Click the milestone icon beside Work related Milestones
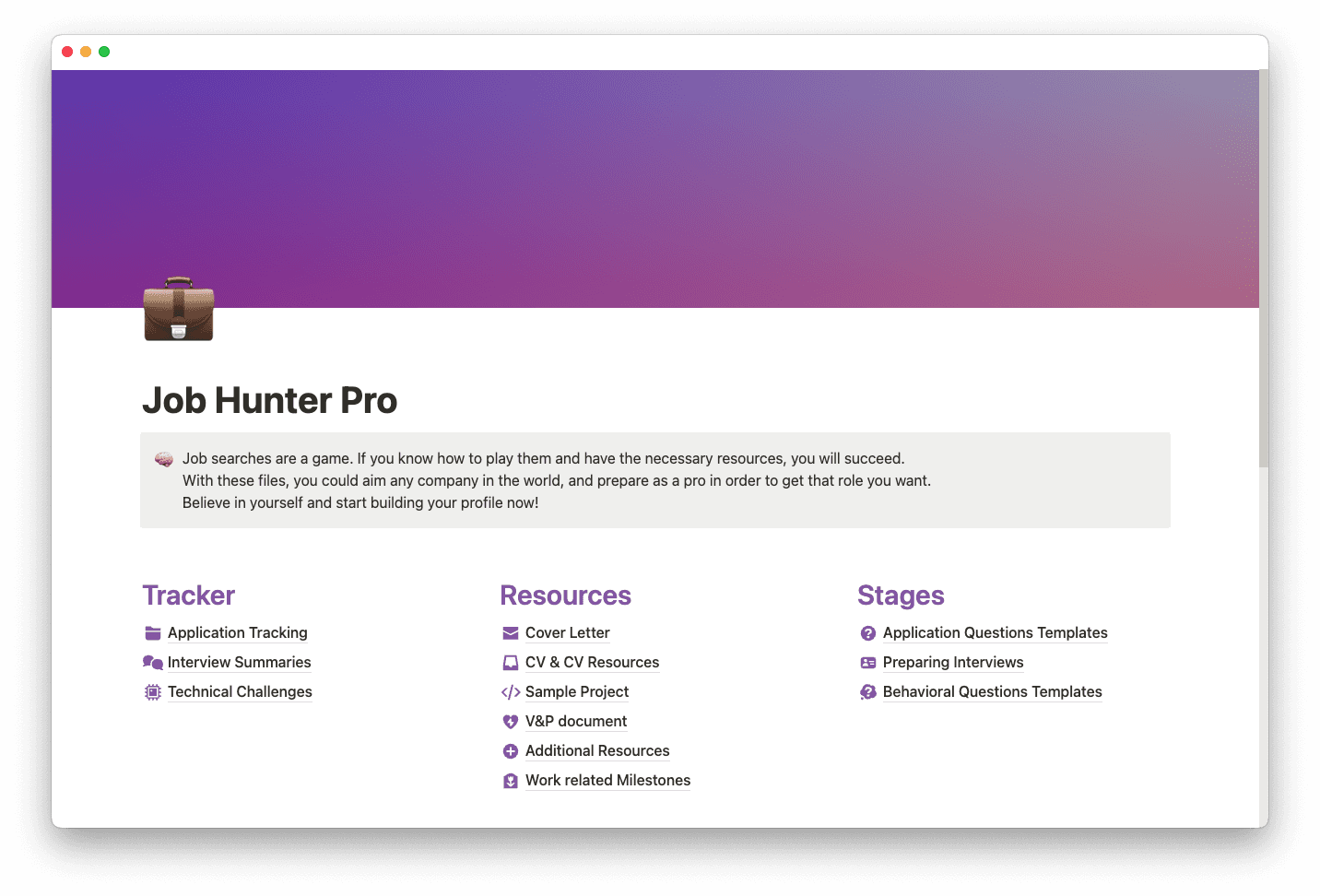The image size is (1320, 896). click(511, 781)
